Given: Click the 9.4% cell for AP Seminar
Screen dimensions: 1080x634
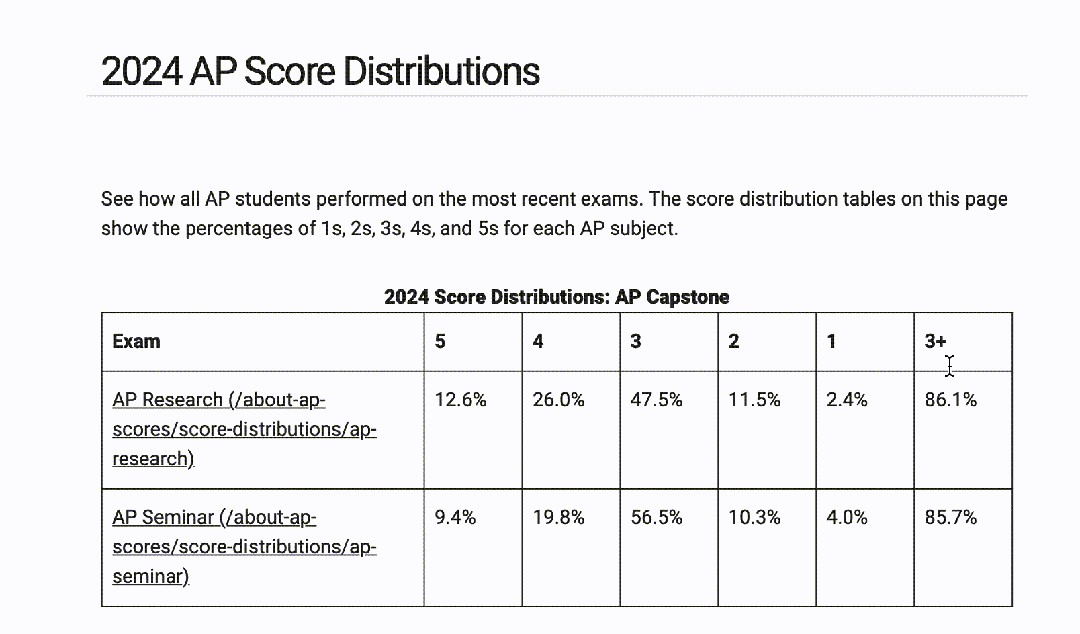Looking at the screenshot, I should (455, 518).
